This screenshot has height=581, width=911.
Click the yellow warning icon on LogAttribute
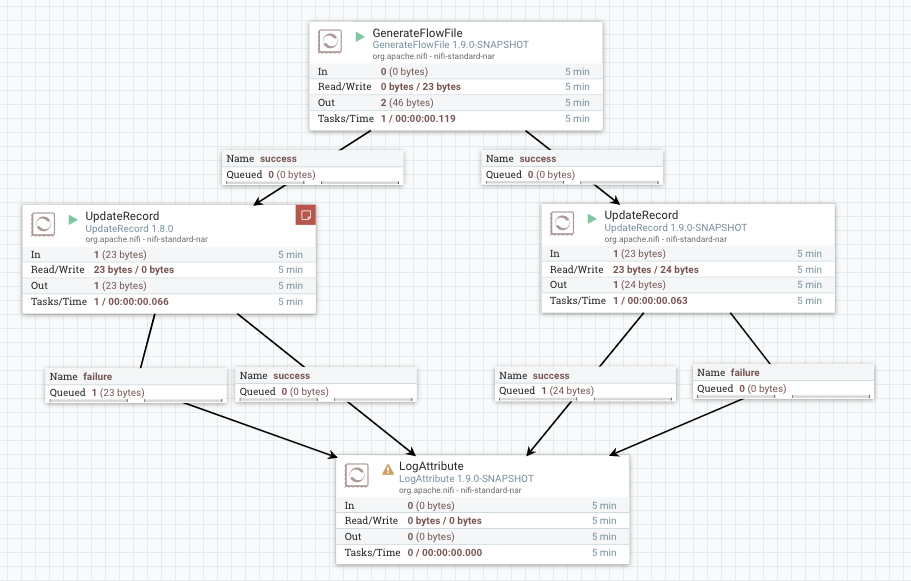(388, 469)
